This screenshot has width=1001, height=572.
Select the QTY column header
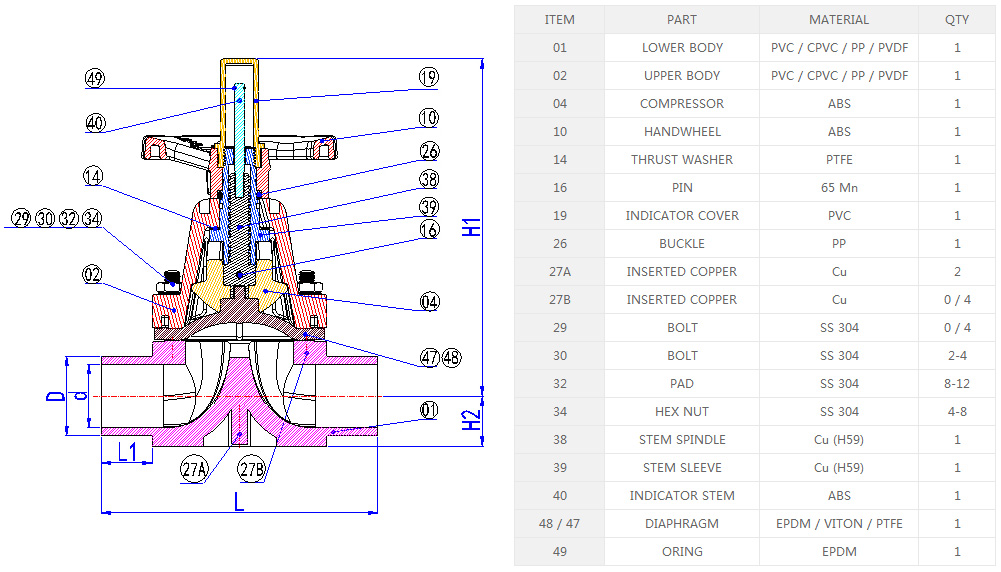pyautogui.click(x=956, y=19)
